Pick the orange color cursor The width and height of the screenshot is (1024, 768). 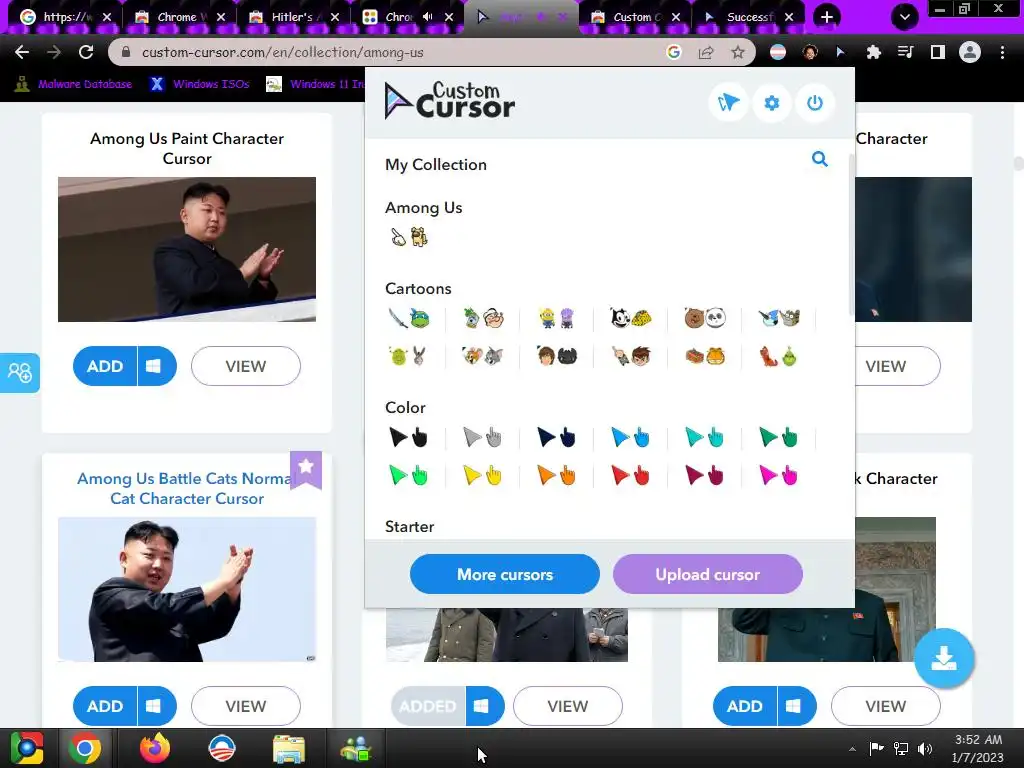tap(557, 475)
